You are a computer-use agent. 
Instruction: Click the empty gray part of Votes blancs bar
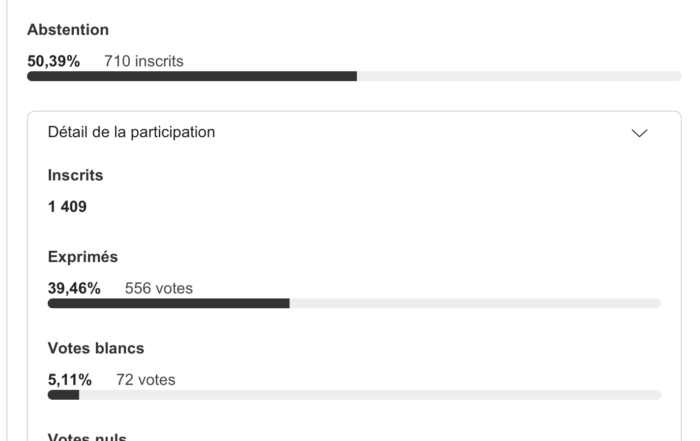(x=370, y=394)
